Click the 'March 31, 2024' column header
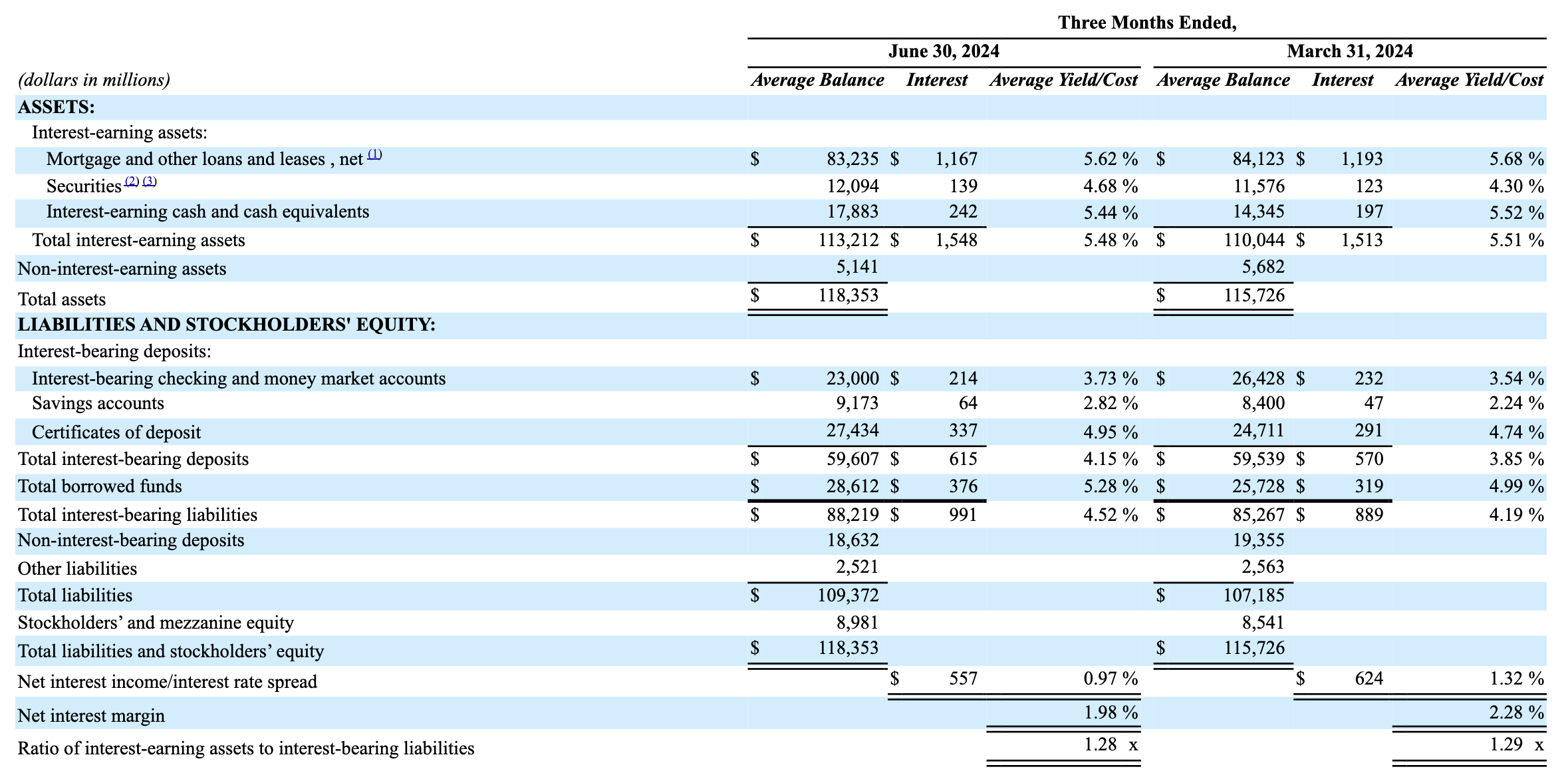 pos(1349,51)
